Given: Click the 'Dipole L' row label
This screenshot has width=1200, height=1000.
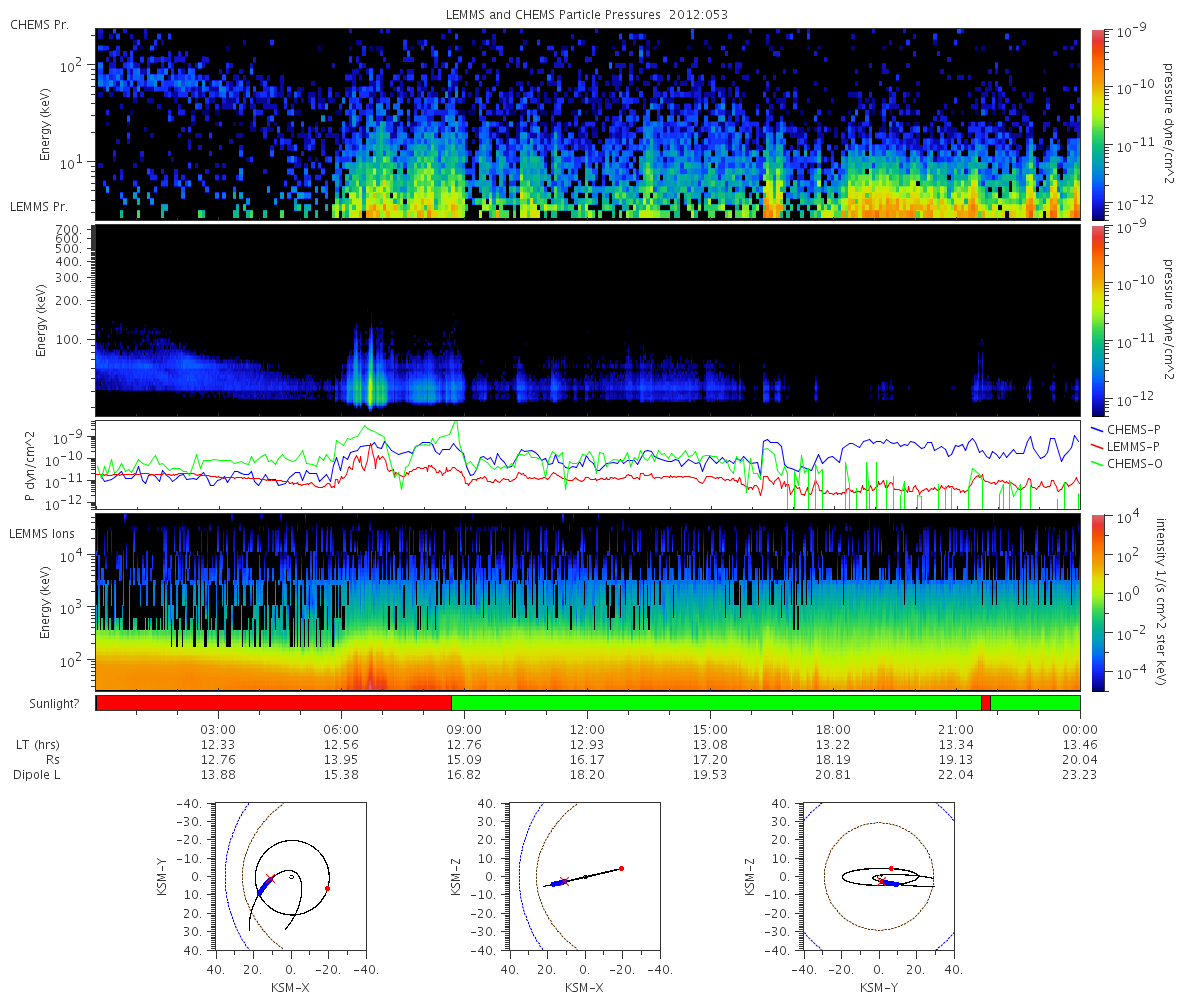Looking at the screenshot, I should click(37, 775).
